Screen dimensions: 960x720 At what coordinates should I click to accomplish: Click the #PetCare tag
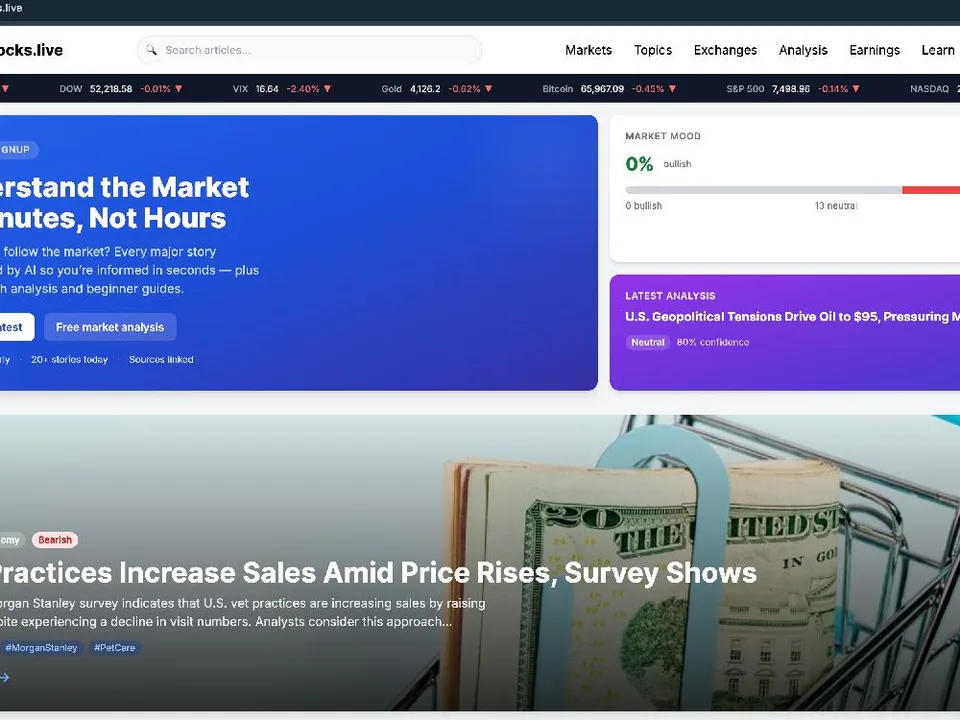pyautogui.click(x=114, y=648)
